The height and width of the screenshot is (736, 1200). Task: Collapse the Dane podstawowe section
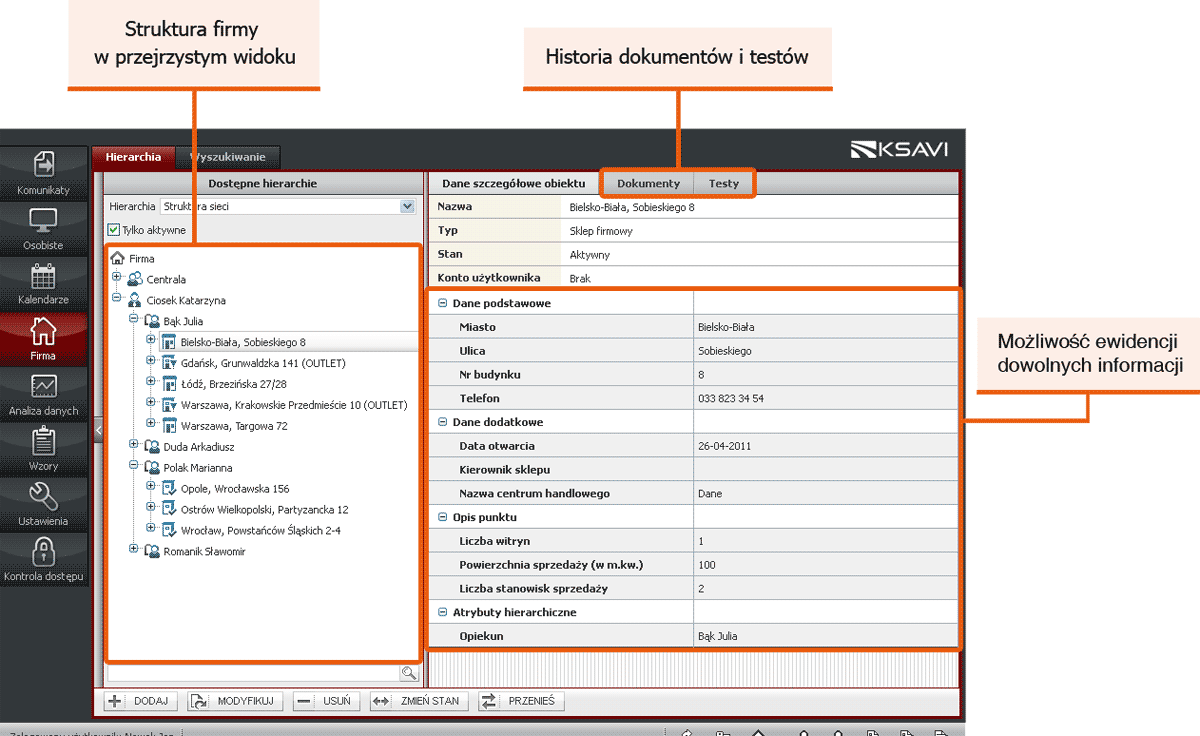[x=443, y=303]
